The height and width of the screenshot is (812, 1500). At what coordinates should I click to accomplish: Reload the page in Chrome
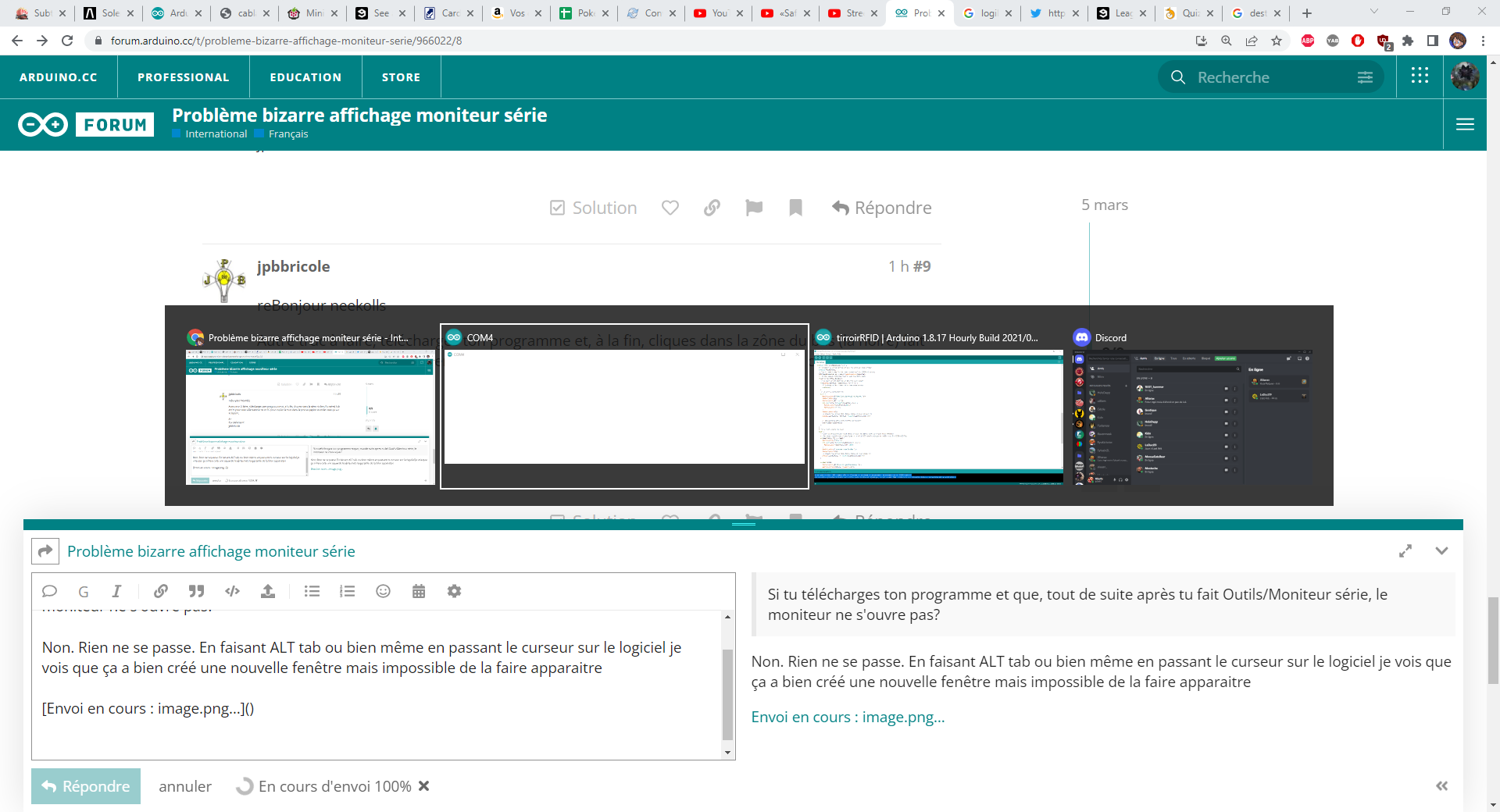67,41
